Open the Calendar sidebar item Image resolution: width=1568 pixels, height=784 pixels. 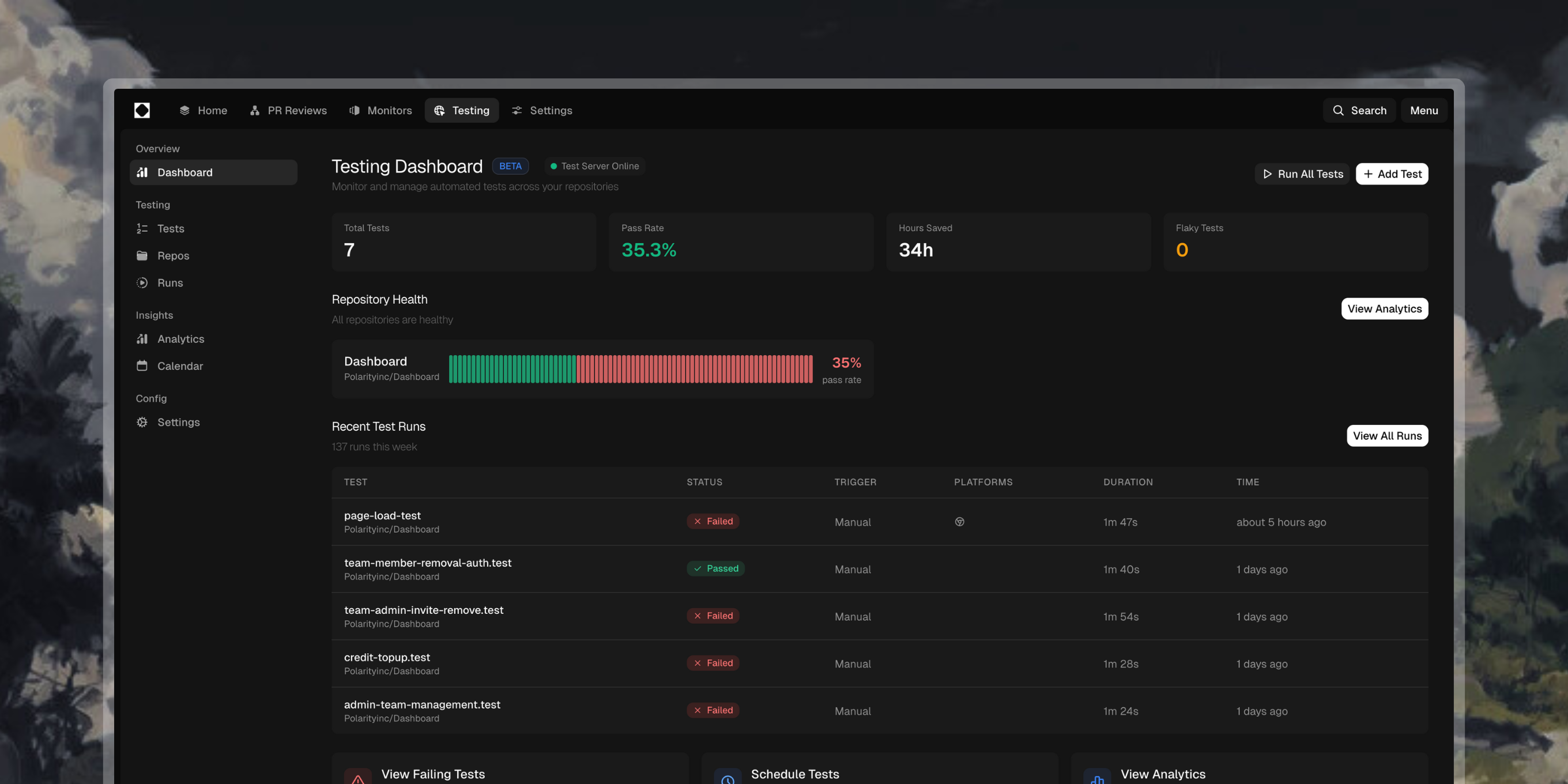click(179, 366)
